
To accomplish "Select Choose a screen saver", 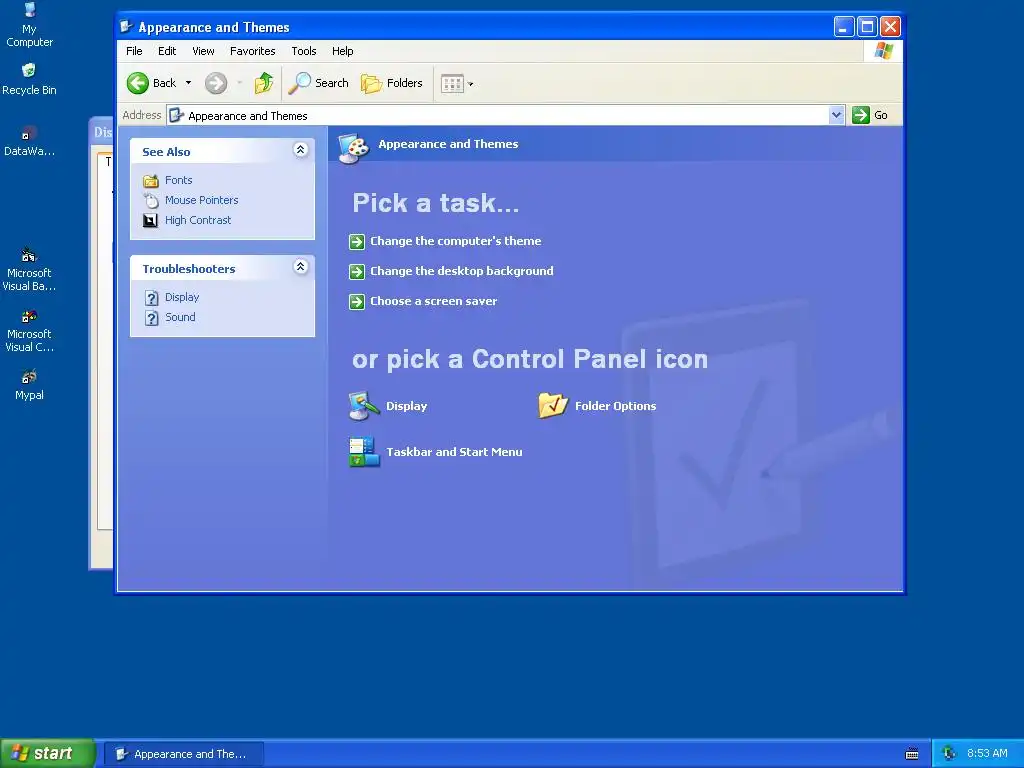I will (x=434, y=301).
